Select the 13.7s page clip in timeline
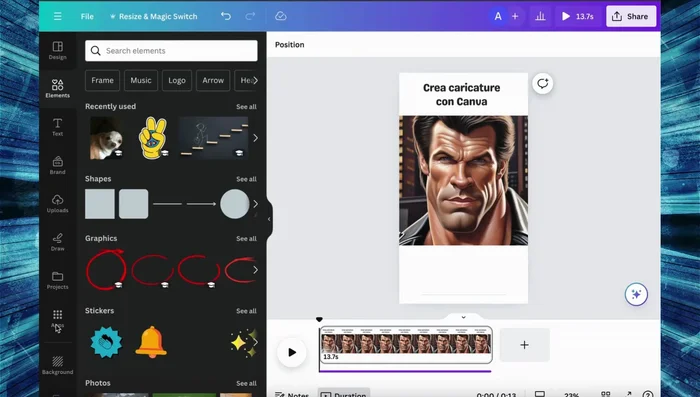The height and width of the screenshot is (397, 700). point(406,345)
